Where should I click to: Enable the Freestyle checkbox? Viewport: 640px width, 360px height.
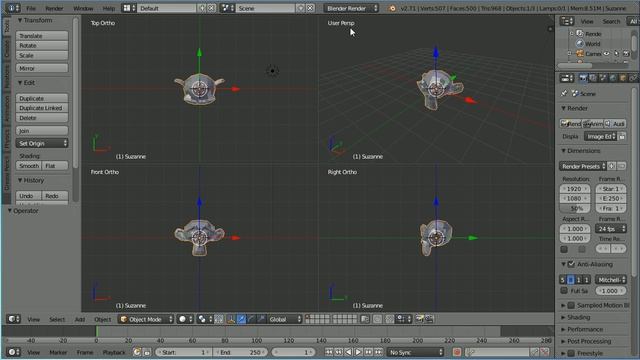(571, 353)
